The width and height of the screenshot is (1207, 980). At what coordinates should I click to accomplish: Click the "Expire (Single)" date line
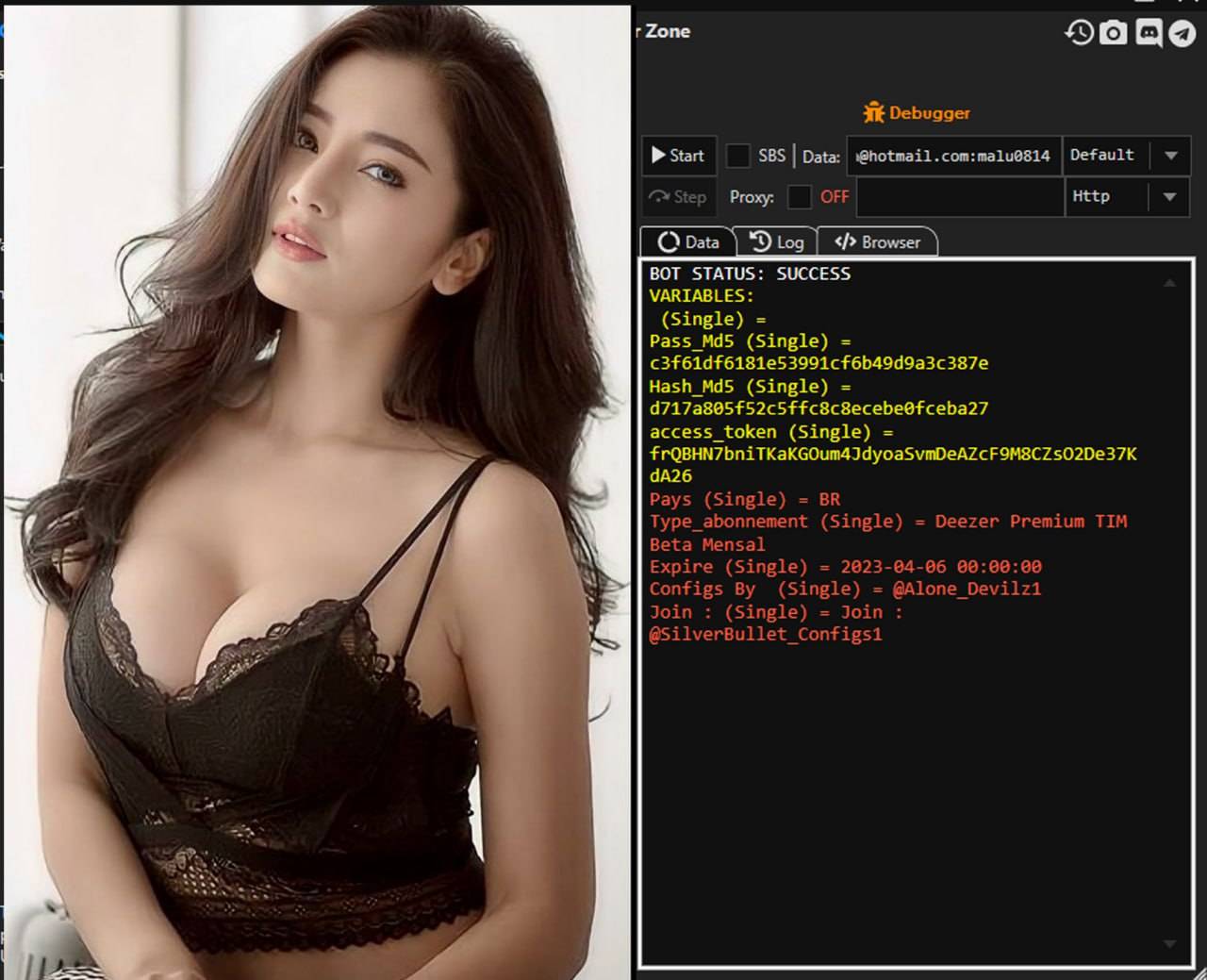846,567
